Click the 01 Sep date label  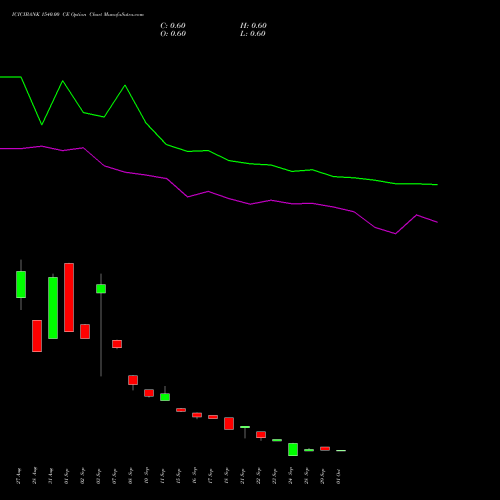[67, 476]
